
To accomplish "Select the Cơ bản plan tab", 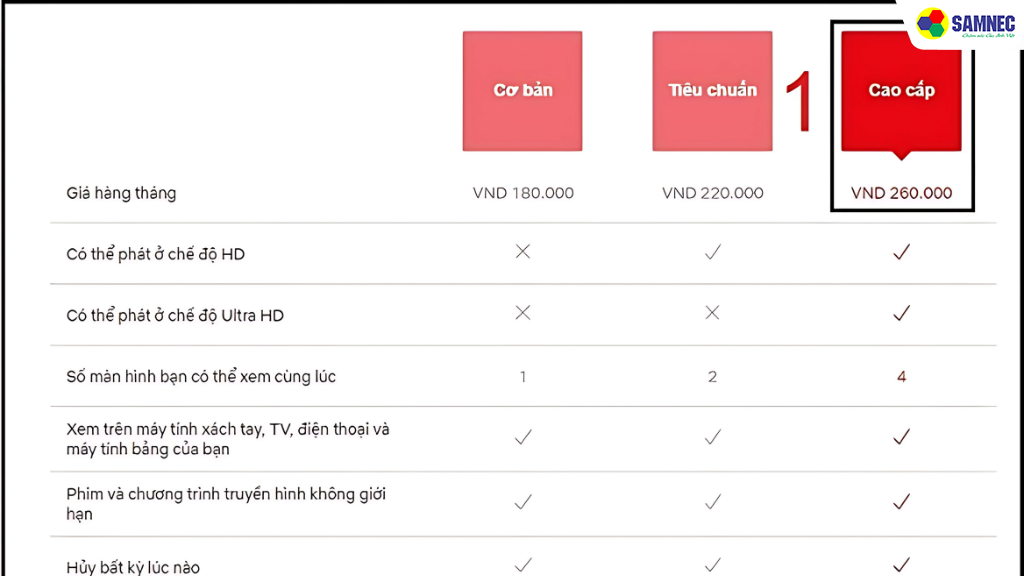I will (522, 90).
